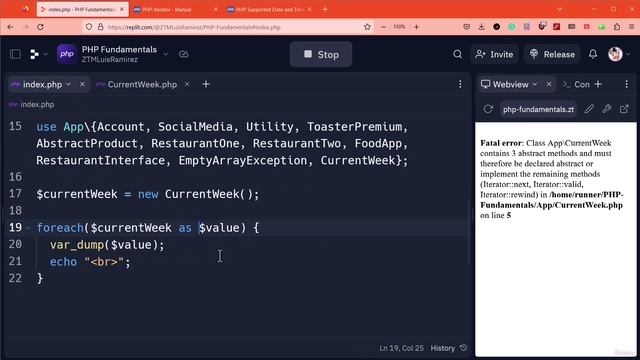Close the CurrentWeek.php tab
Screen dimensions: 640x360
pos(187,84)
